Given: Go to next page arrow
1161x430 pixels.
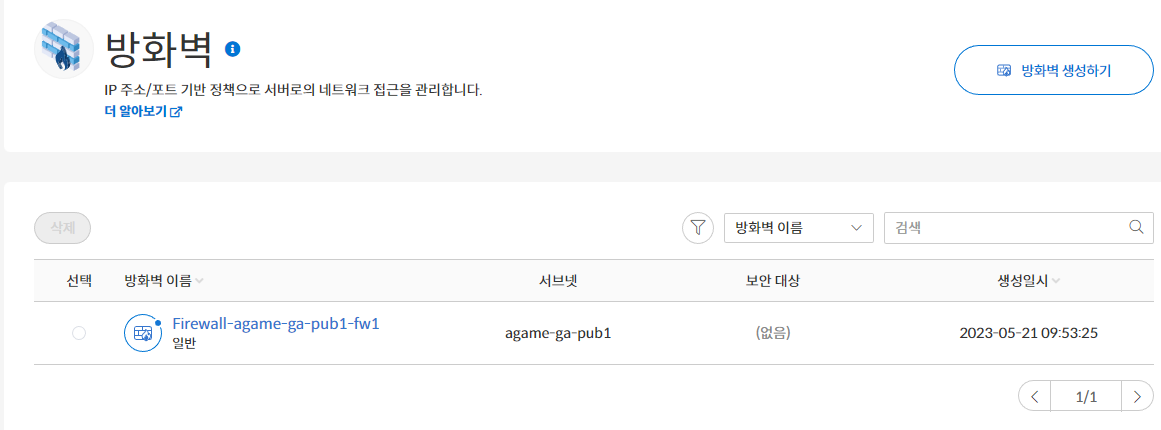Looking at the screenshot, I should pos(1137,397).
